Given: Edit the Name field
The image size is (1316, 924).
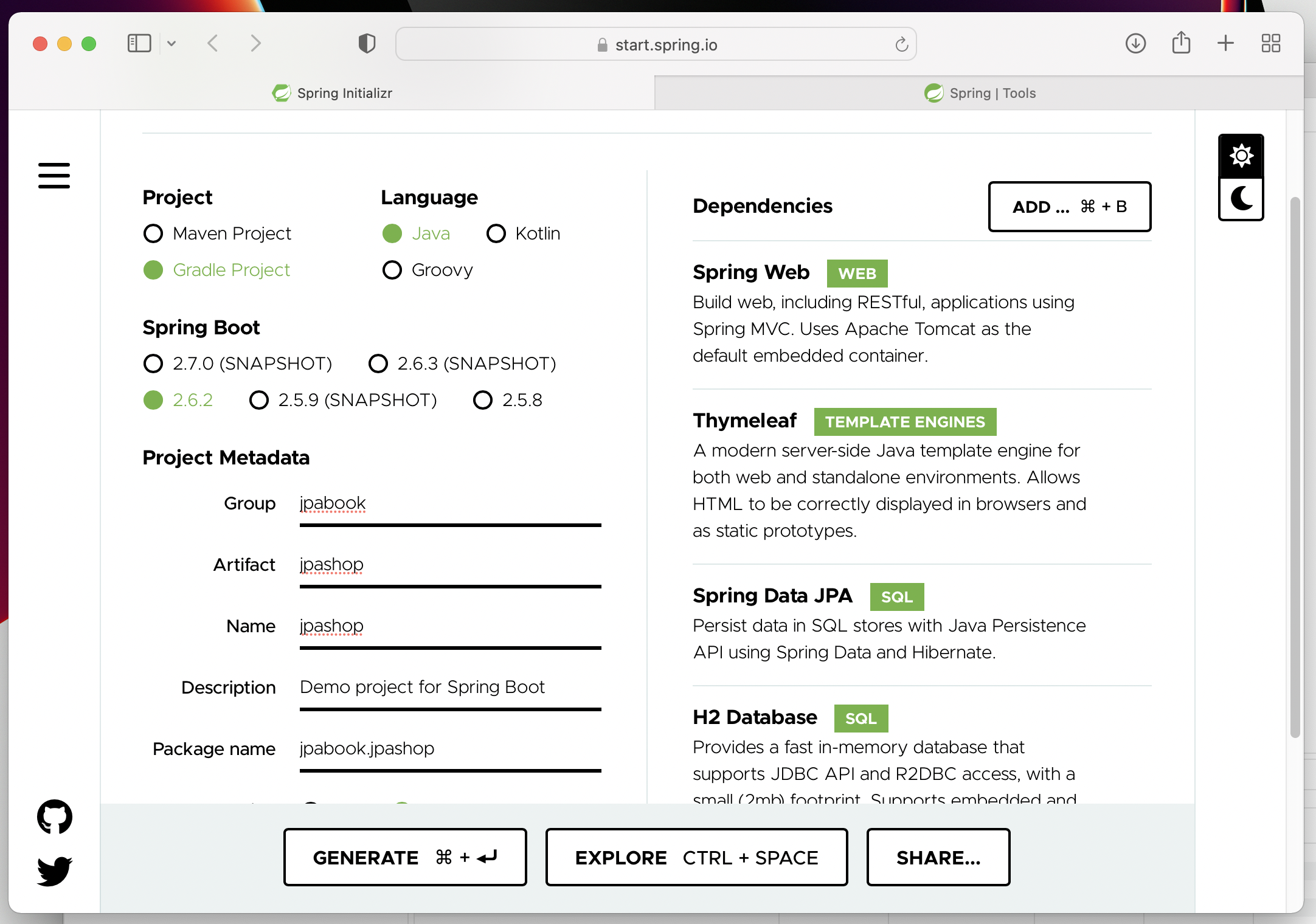Looking at the screenshot, I should [450, 627].
